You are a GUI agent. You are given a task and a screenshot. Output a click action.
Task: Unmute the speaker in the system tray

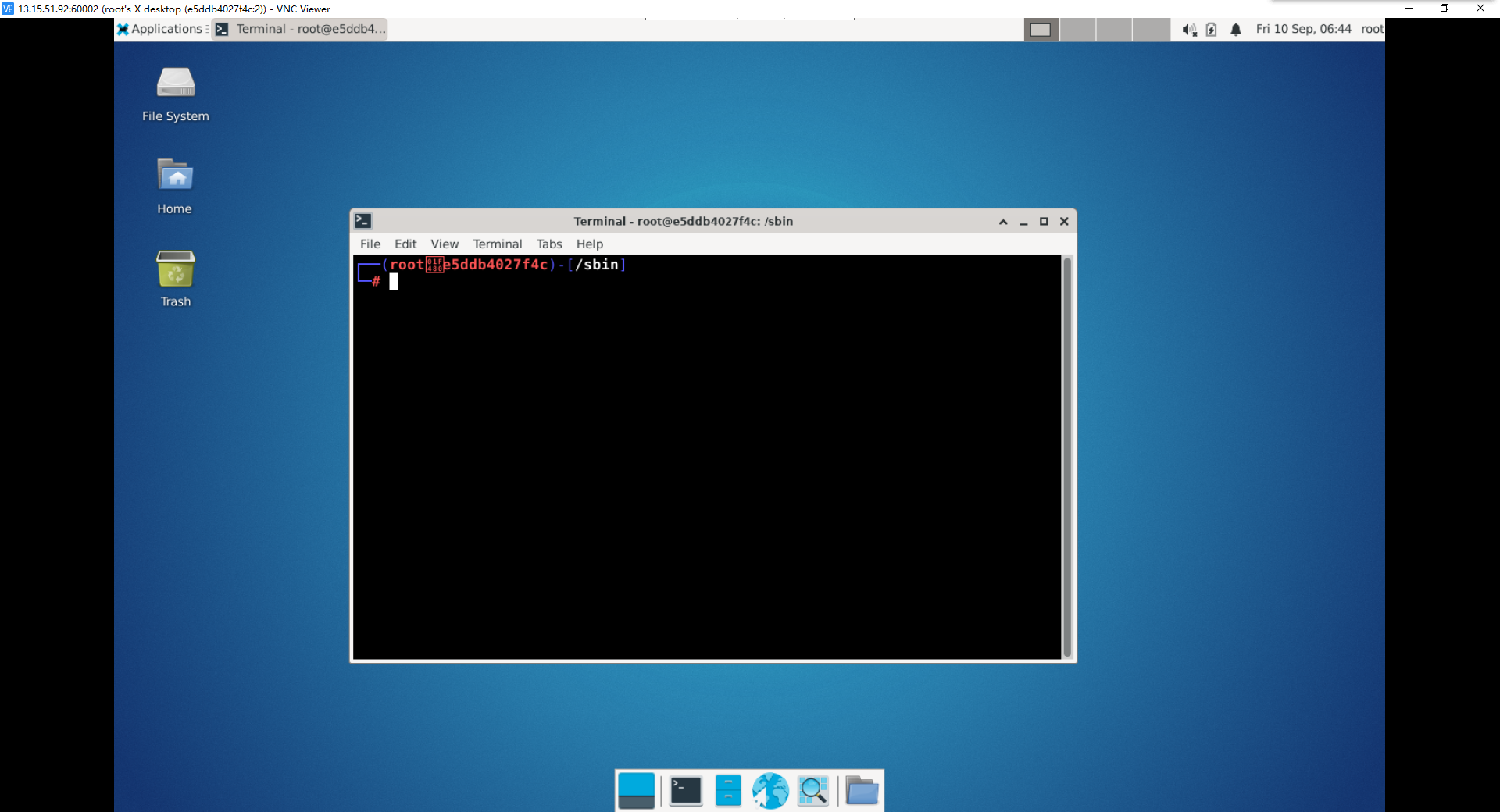(x=1190, y=29)
